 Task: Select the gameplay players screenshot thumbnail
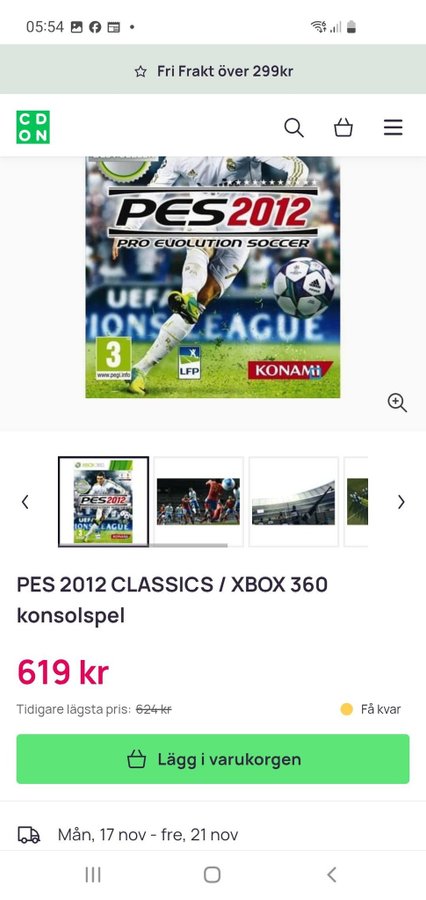[198, 502]
